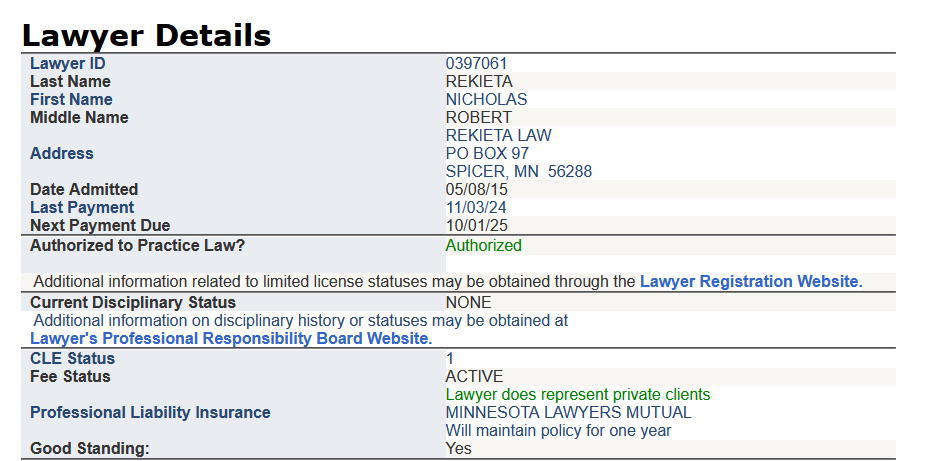Click the CLE Status label
Image resolution: width=928 pixels, height=461 pixels.
73,359
